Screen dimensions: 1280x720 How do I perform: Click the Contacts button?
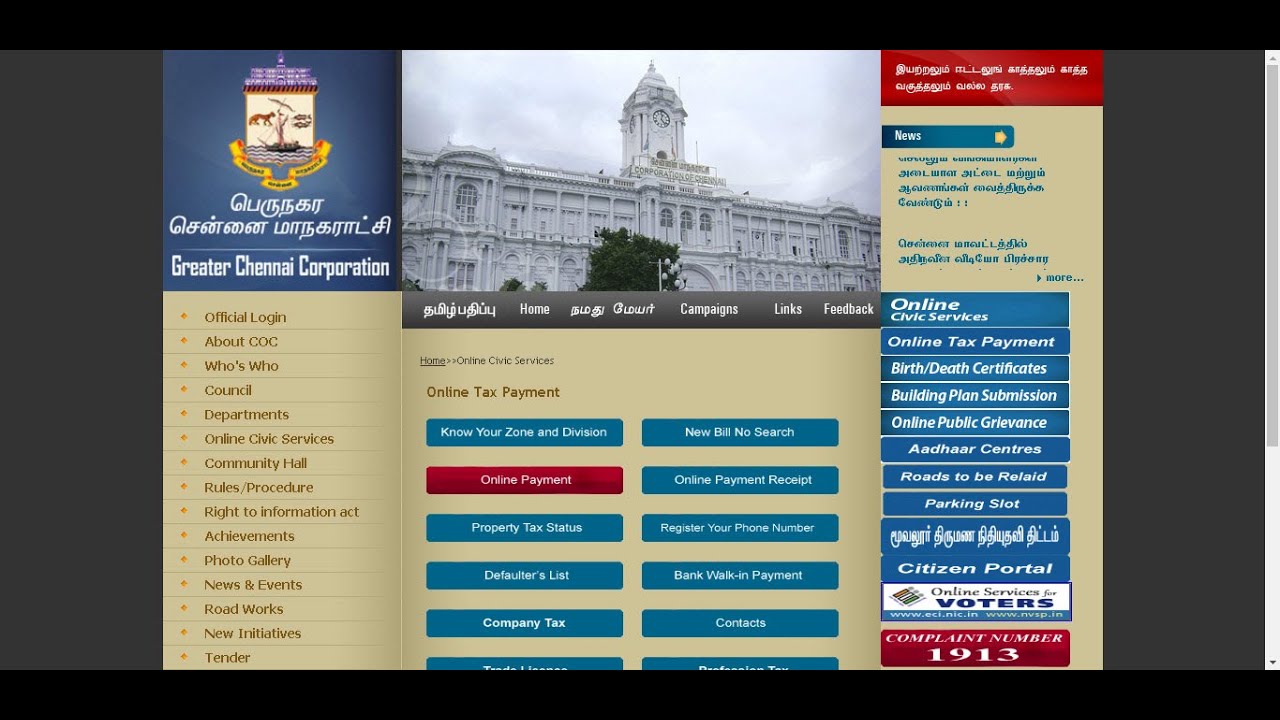[740, 623]
